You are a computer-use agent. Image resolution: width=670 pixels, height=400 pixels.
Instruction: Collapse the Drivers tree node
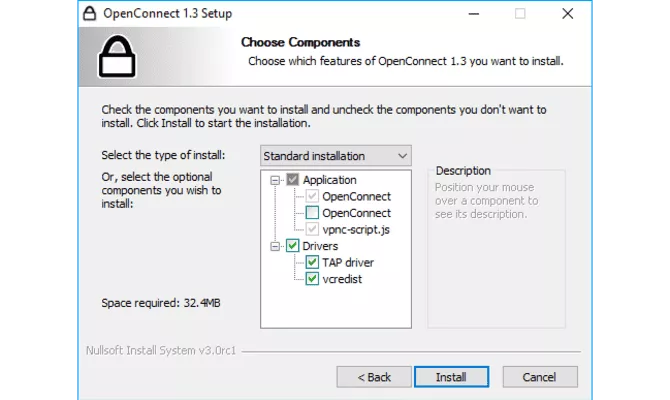[276, 246]
